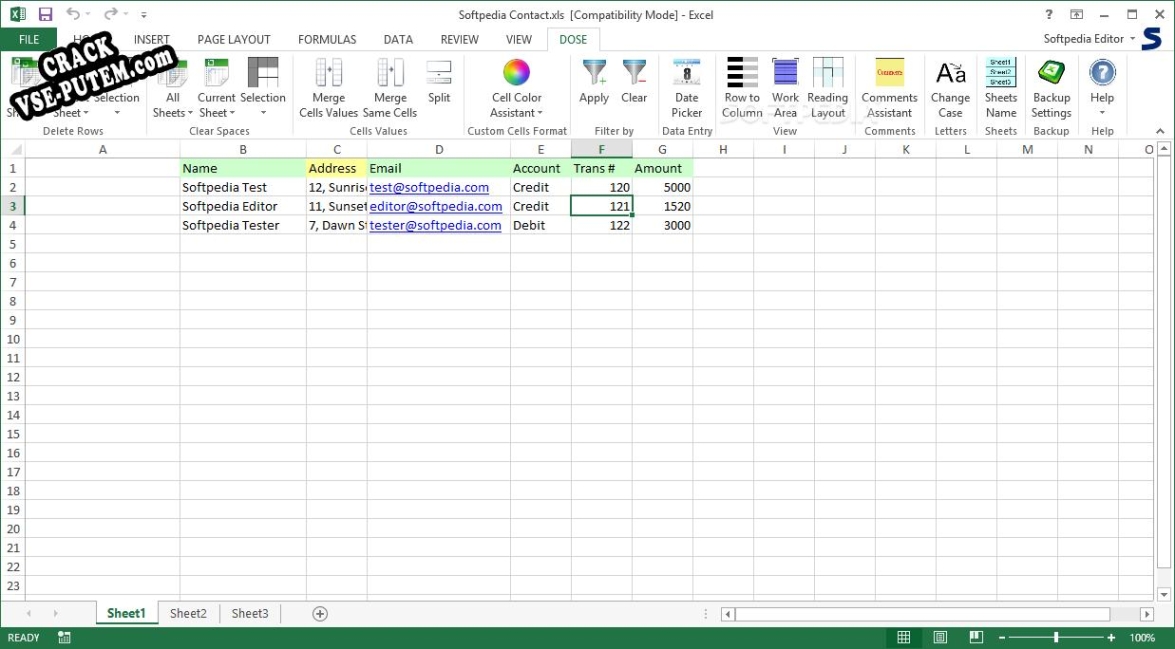Screen dimensions: 1175x649
Task: Clear the filter with Clear icon
Action: tap(634, 74)
